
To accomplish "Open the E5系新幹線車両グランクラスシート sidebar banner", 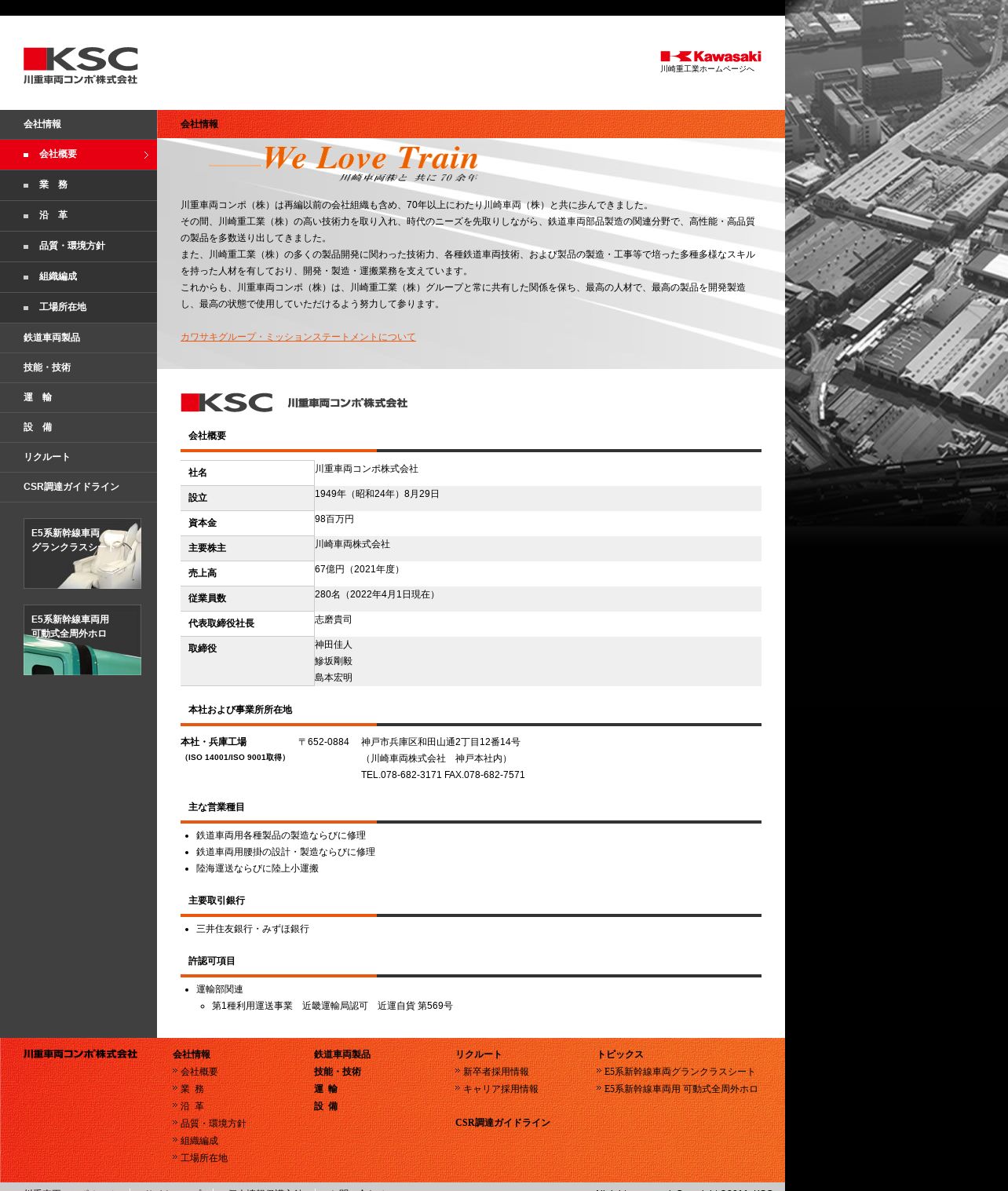I will [x=82, y=553].
